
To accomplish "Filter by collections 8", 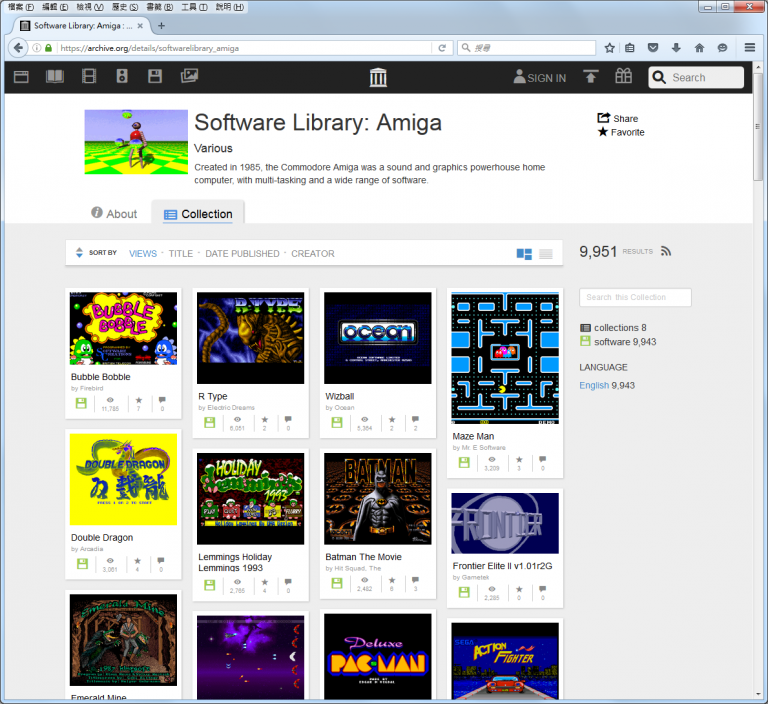I will (613, 328).
